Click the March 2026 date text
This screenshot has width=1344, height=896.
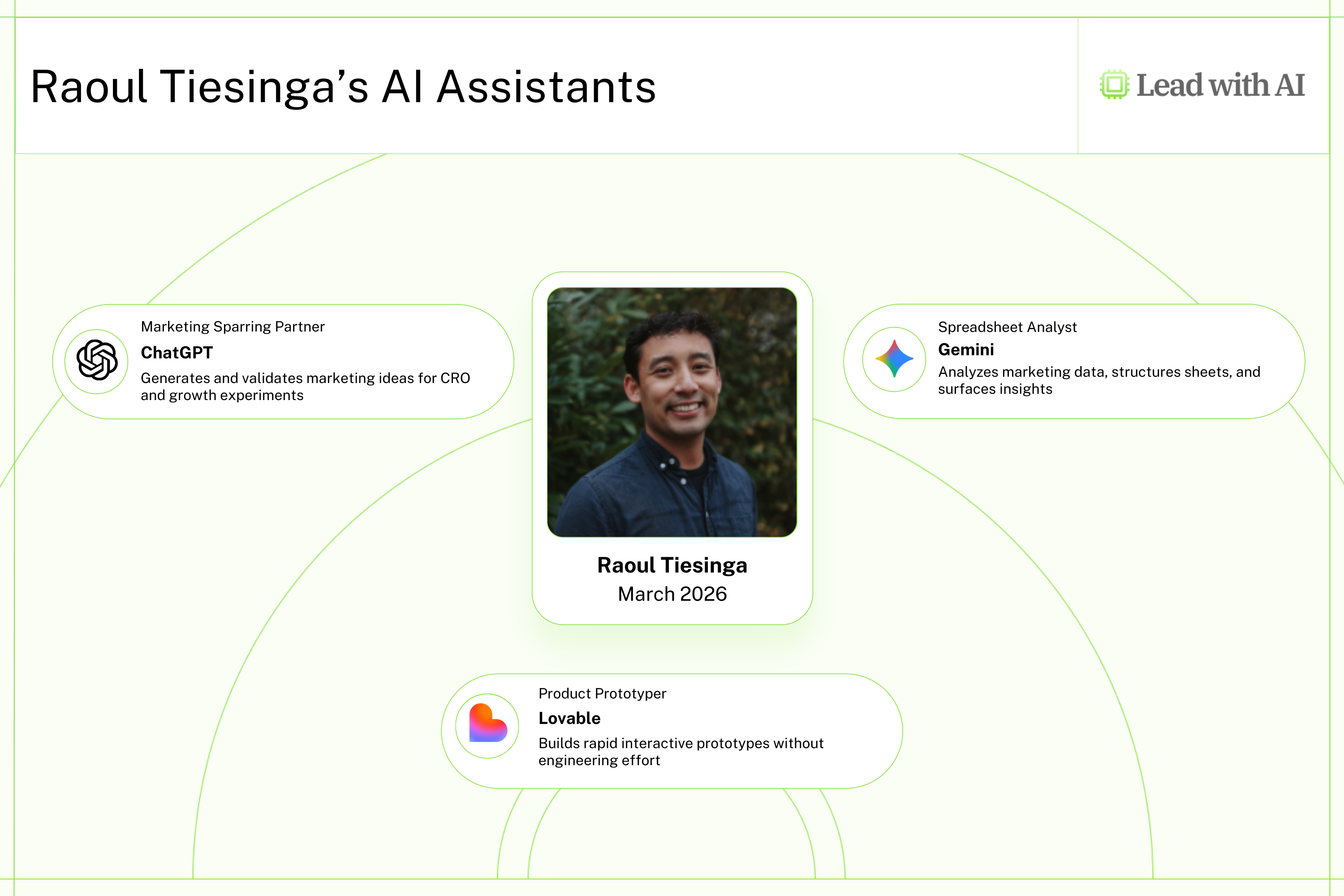672,594
